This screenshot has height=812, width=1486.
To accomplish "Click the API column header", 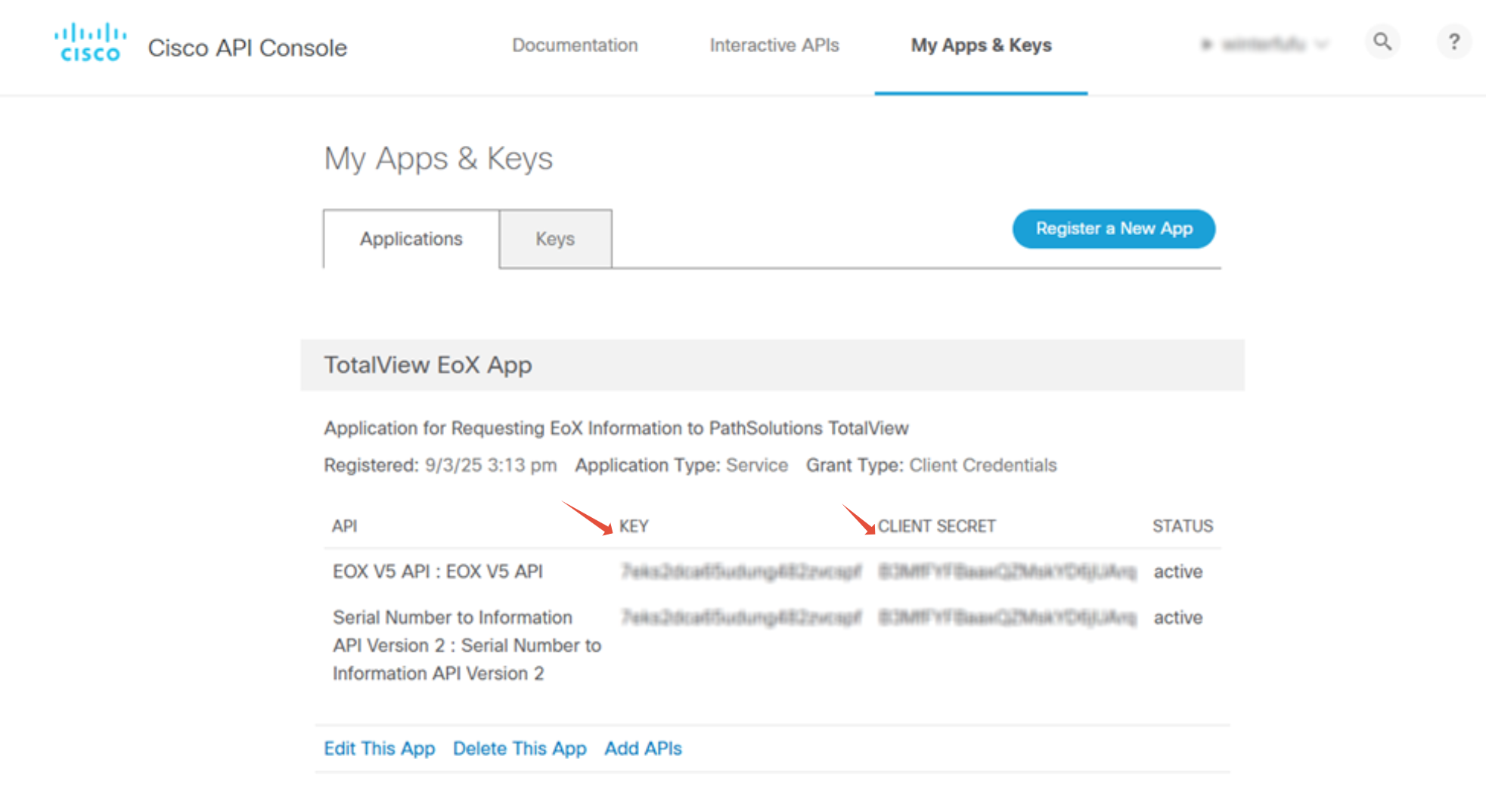I will (x=344, y=526).
